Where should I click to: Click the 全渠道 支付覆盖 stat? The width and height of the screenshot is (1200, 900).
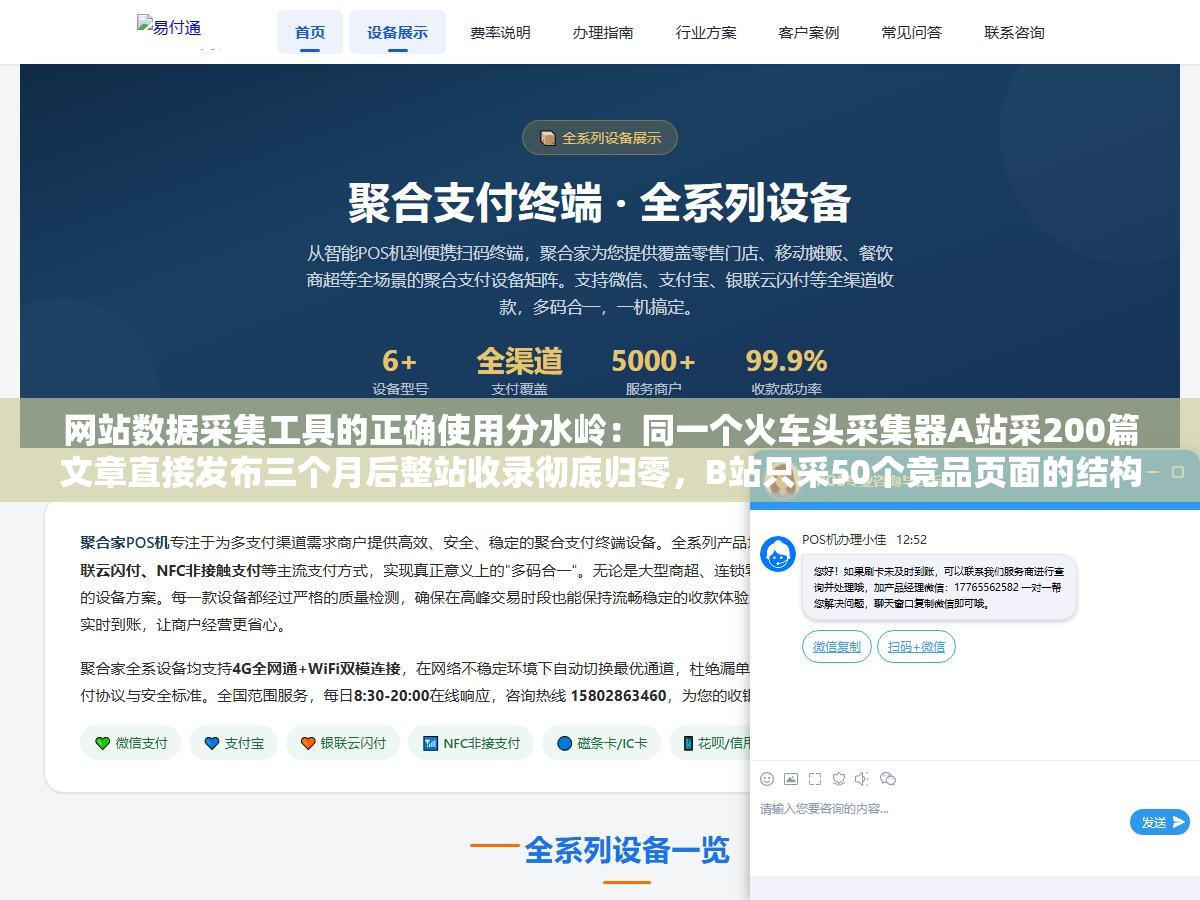[x=519, y=371]
